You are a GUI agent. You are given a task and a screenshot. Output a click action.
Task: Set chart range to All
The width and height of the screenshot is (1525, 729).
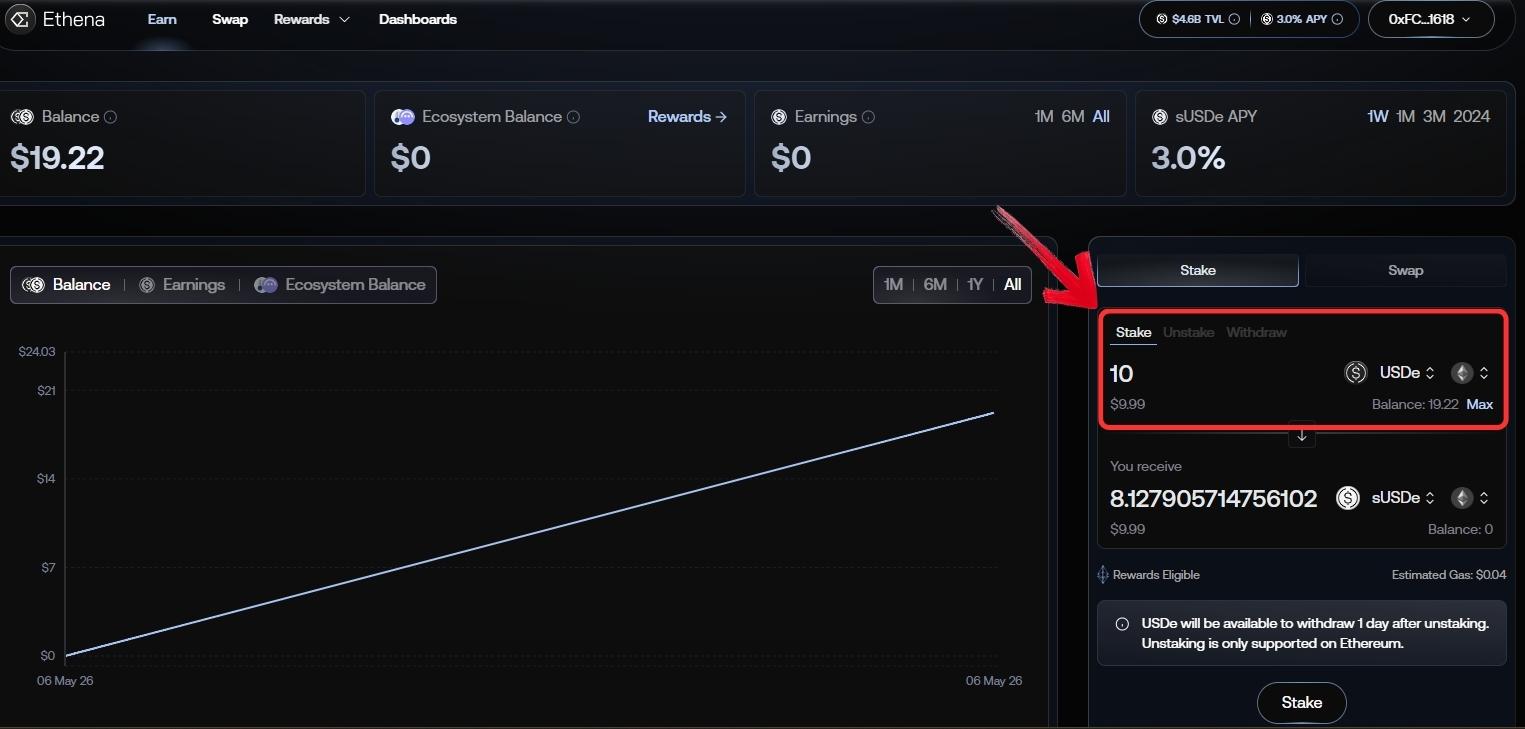pos(1013,285)
